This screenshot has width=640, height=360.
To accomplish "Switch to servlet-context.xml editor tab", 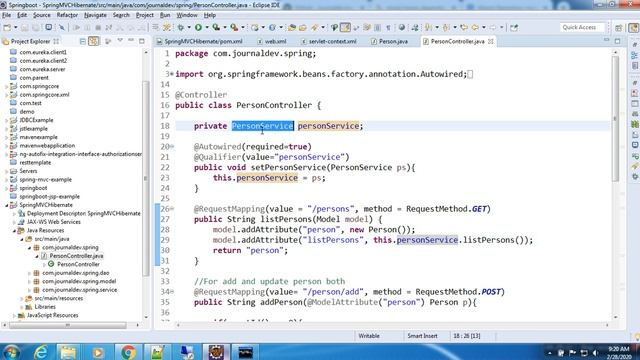I will point(329,41).
